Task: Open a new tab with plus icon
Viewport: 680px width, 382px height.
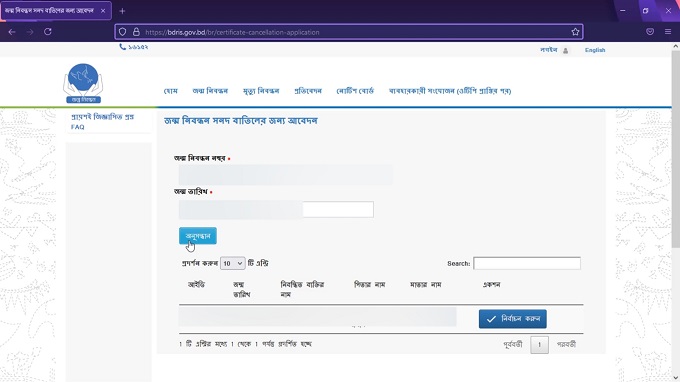Action: [x=122, y=11]
